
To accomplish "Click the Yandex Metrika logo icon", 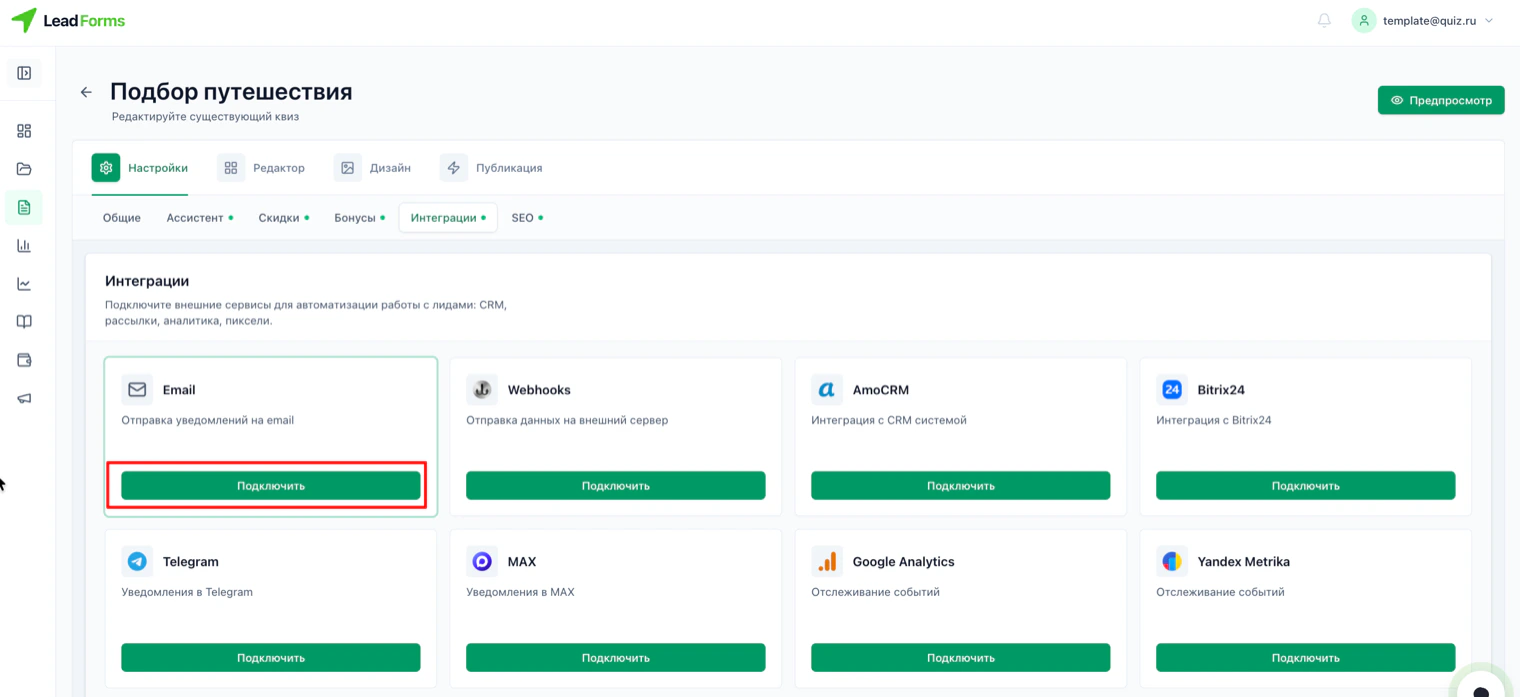I will pyautogui.click(x=1172, y=562).
